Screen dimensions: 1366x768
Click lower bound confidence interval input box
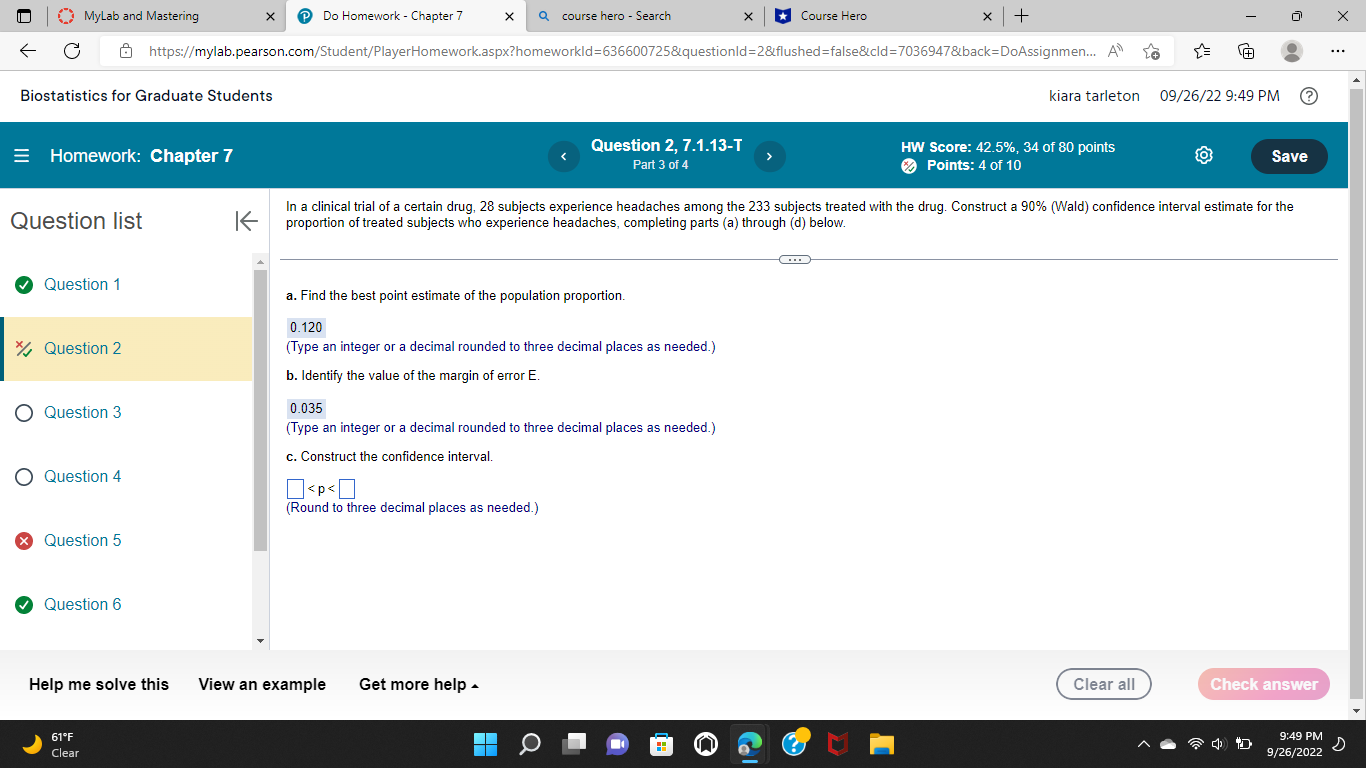295,489
